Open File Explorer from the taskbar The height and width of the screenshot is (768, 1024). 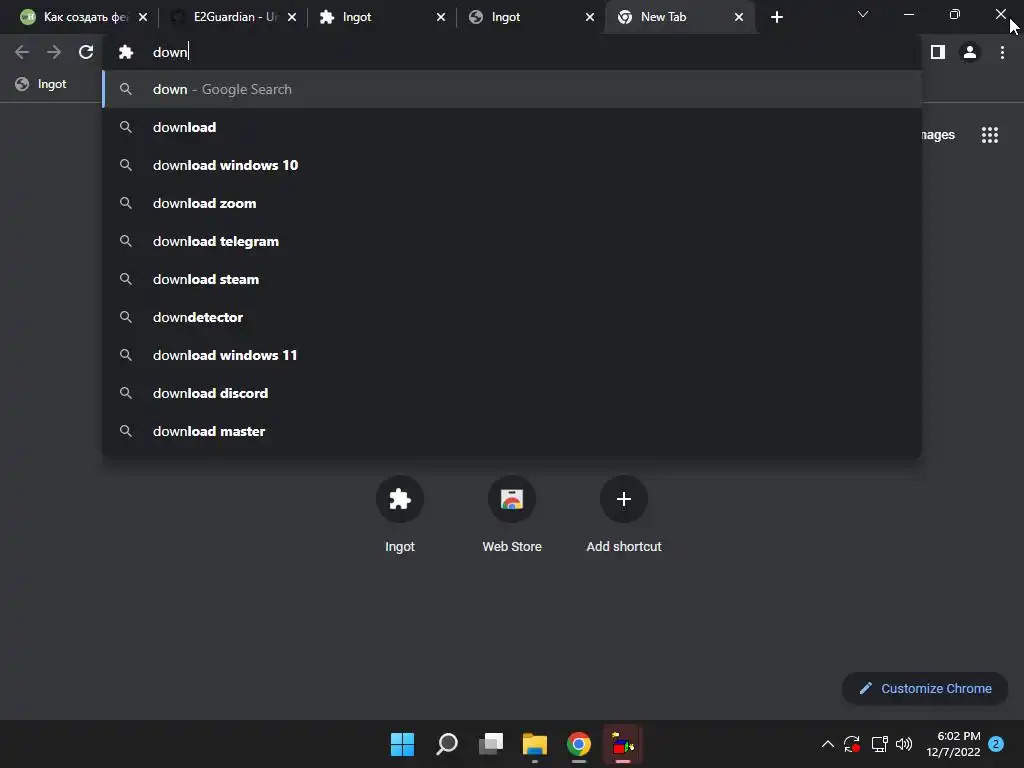[x=535, y=744]
